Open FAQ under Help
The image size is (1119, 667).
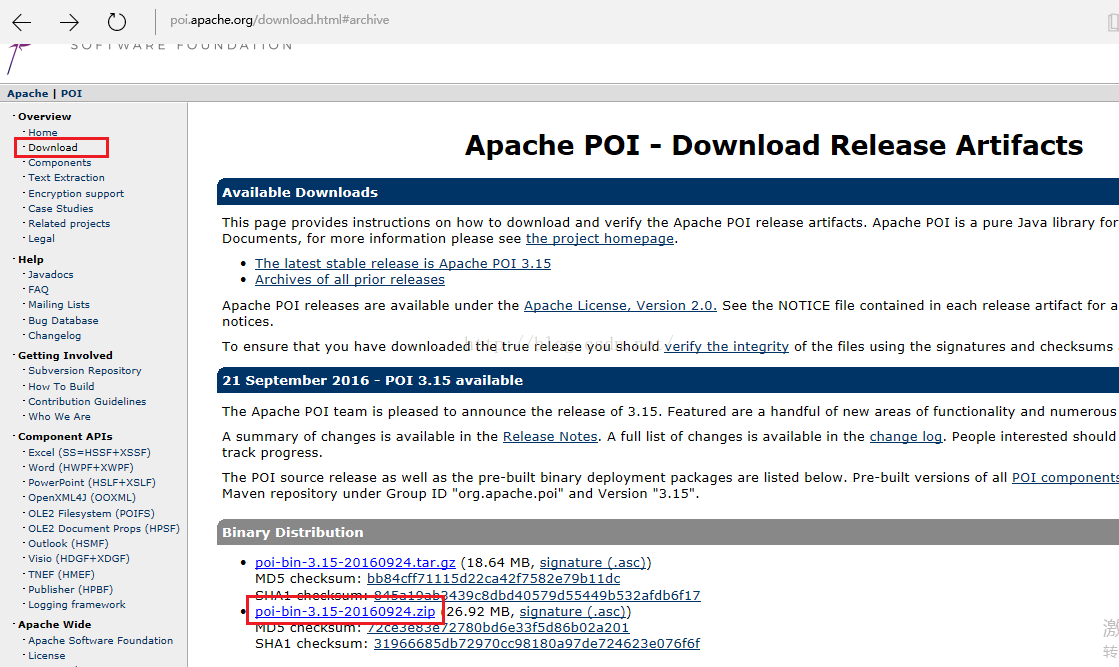[x=39, y=290]
